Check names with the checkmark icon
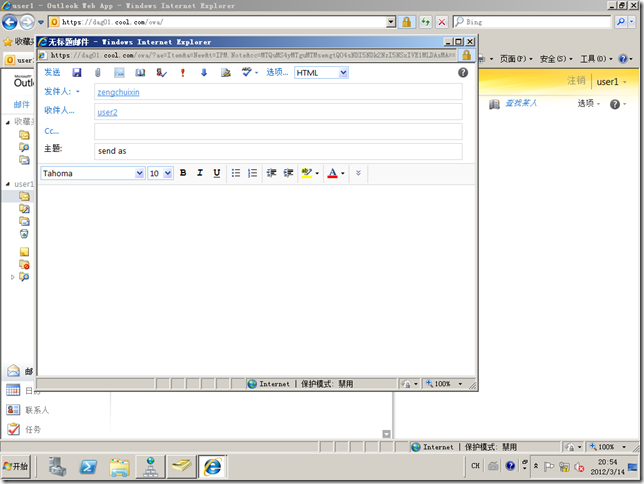644x484 pixels. (x=161, y=73)
